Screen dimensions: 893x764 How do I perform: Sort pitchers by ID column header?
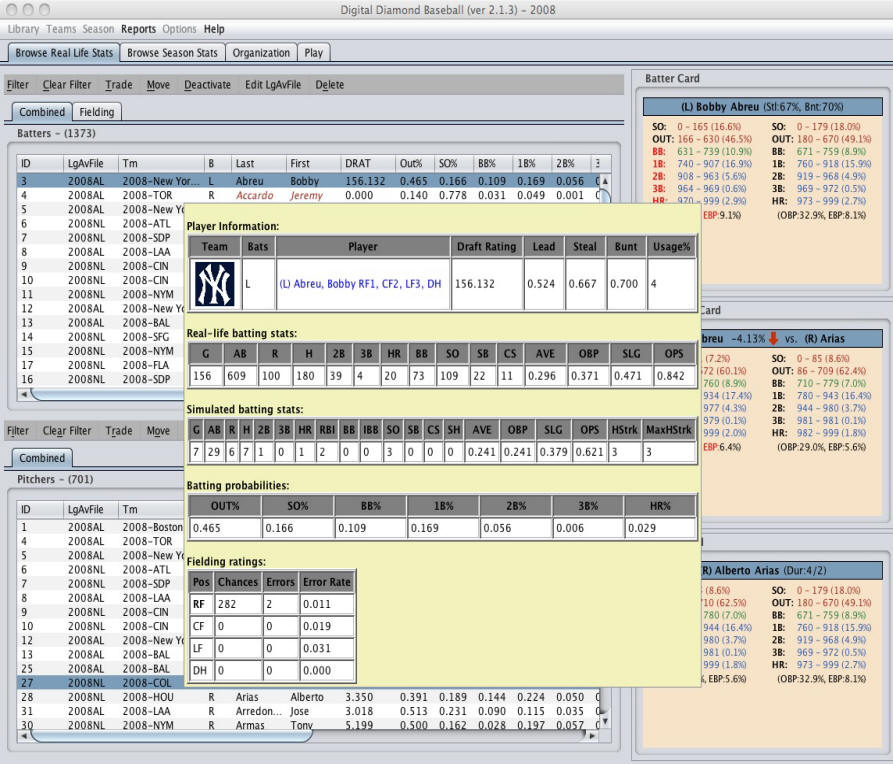pyautogui.click(x=39, y=509)
